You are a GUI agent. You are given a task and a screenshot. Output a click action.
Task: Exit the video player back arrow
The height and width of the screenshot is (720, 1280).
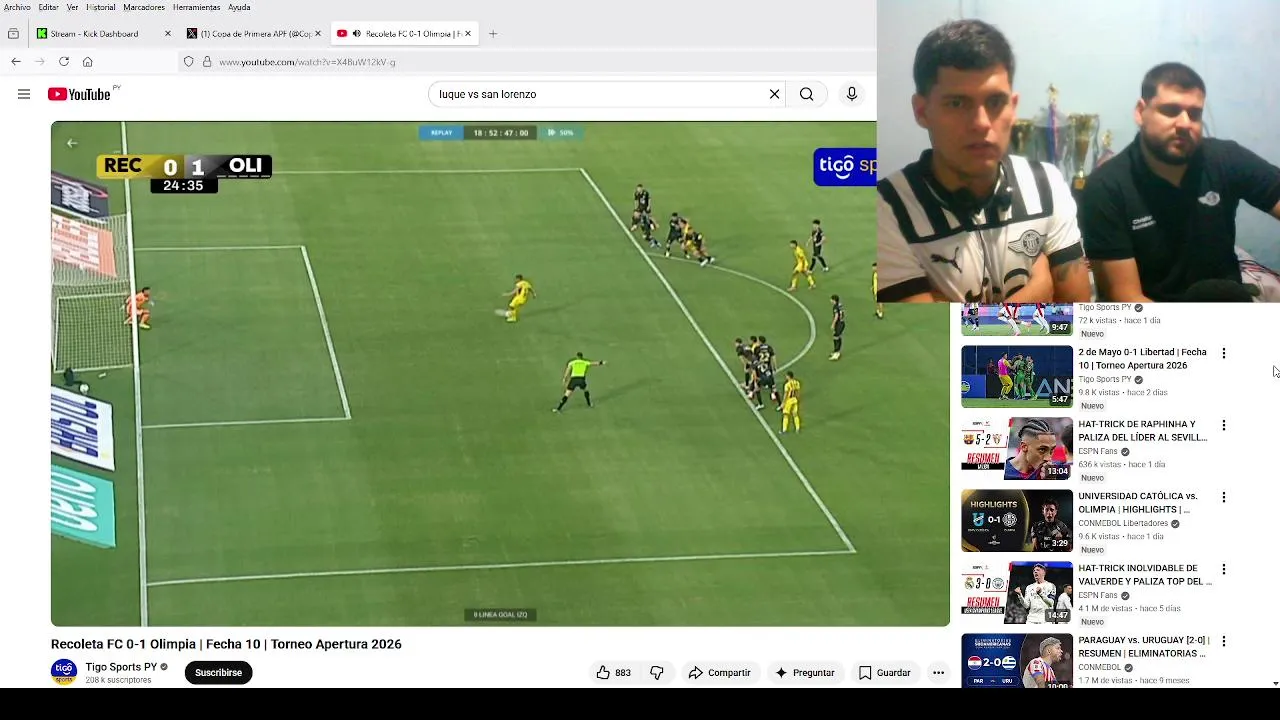(71, 143)
